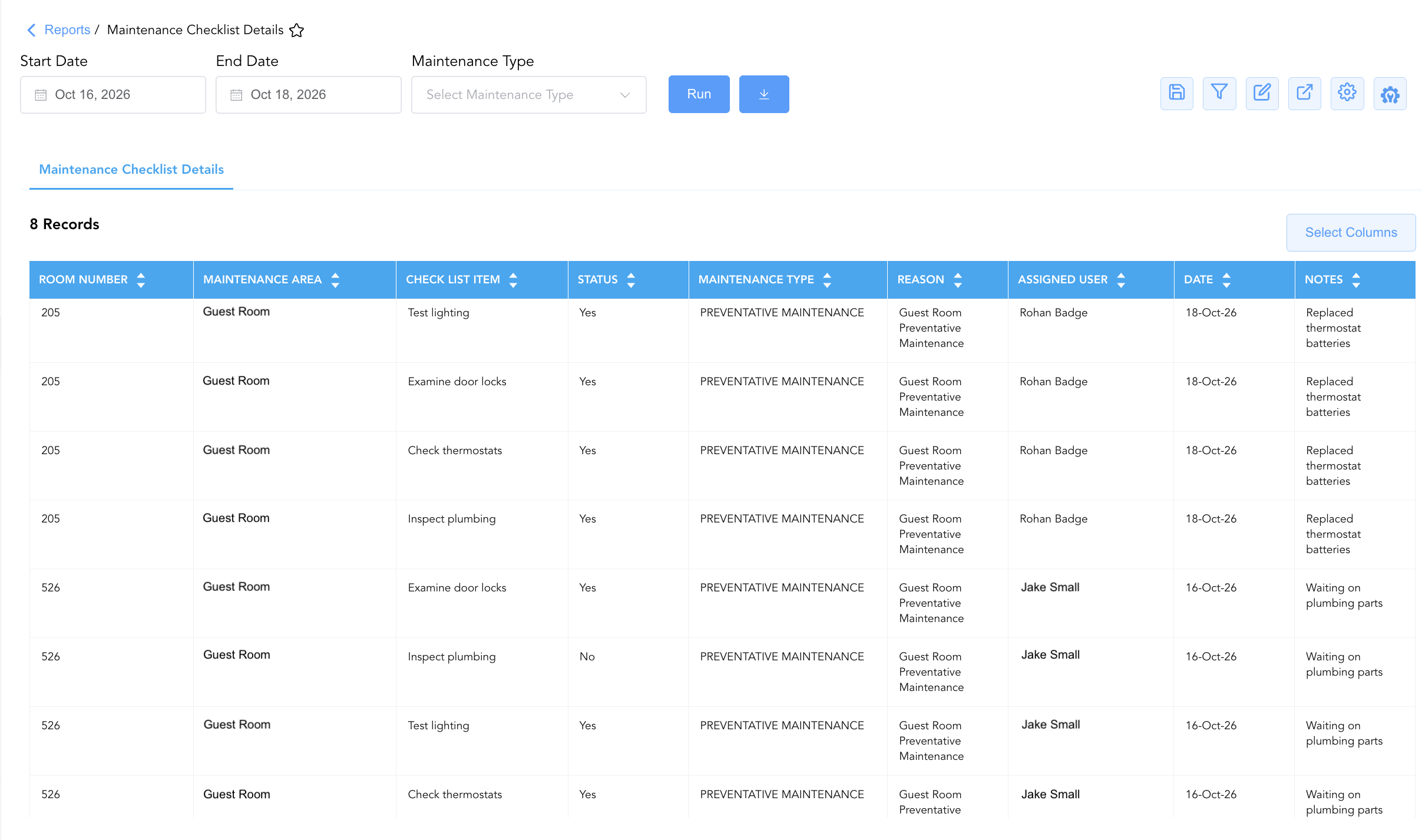Click the Run button
Viewport: 1422px width, 840px height.
[699, 94]
